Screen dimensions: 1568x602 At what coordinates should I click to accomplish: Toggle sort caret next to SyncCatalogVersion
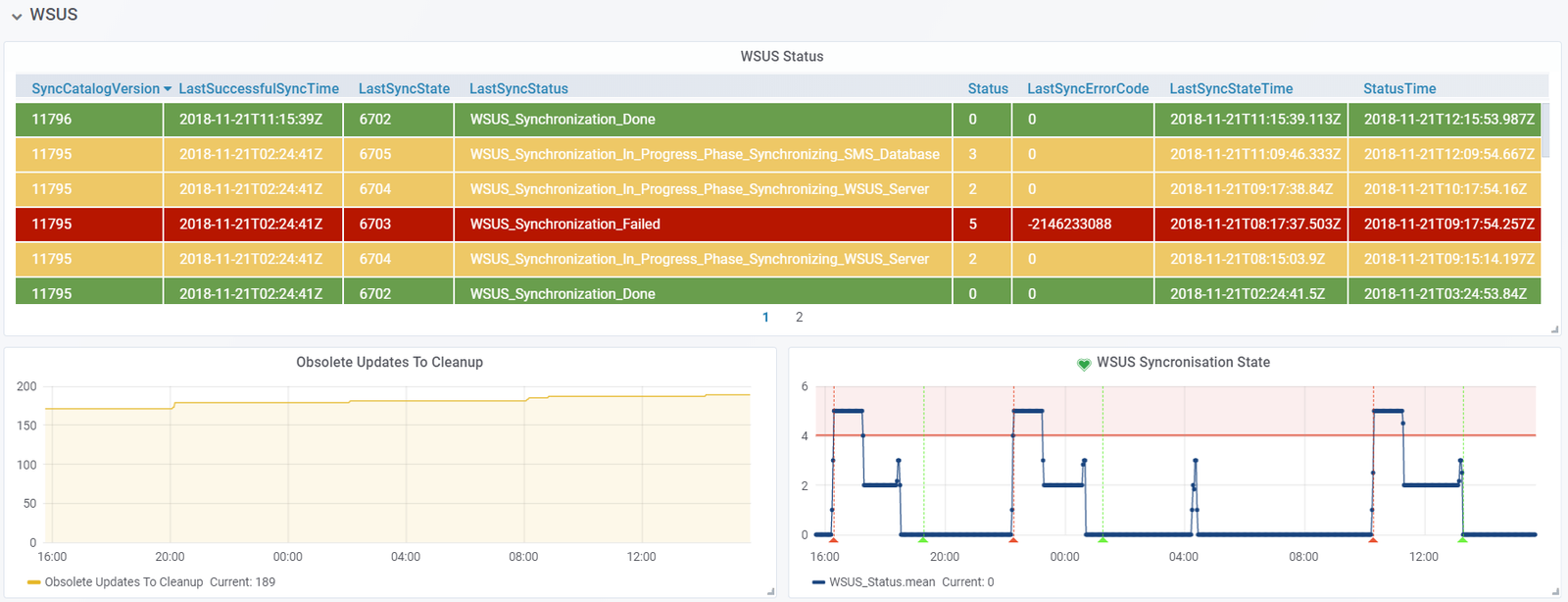click(168, 89)
